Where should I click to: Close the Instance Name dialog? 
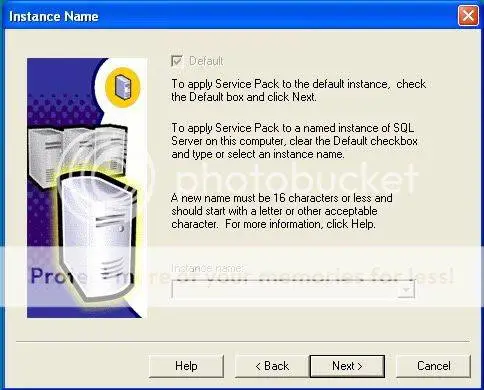coord(468,16)
